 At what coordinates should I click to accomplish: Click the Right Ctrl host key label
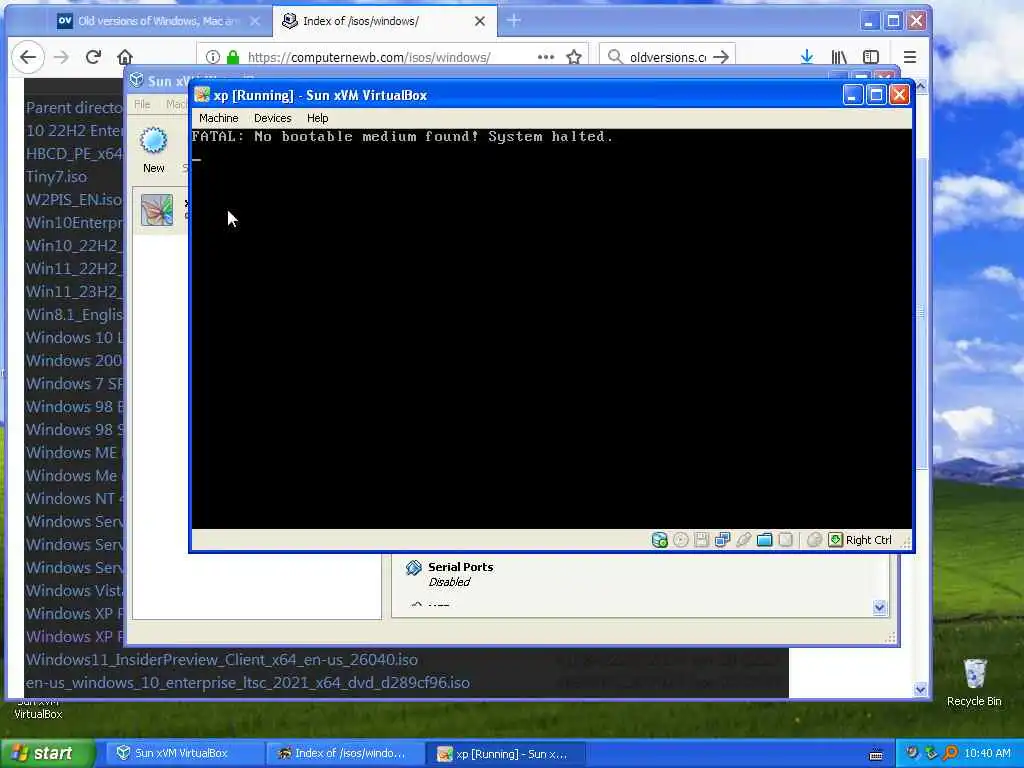[869, 540]
